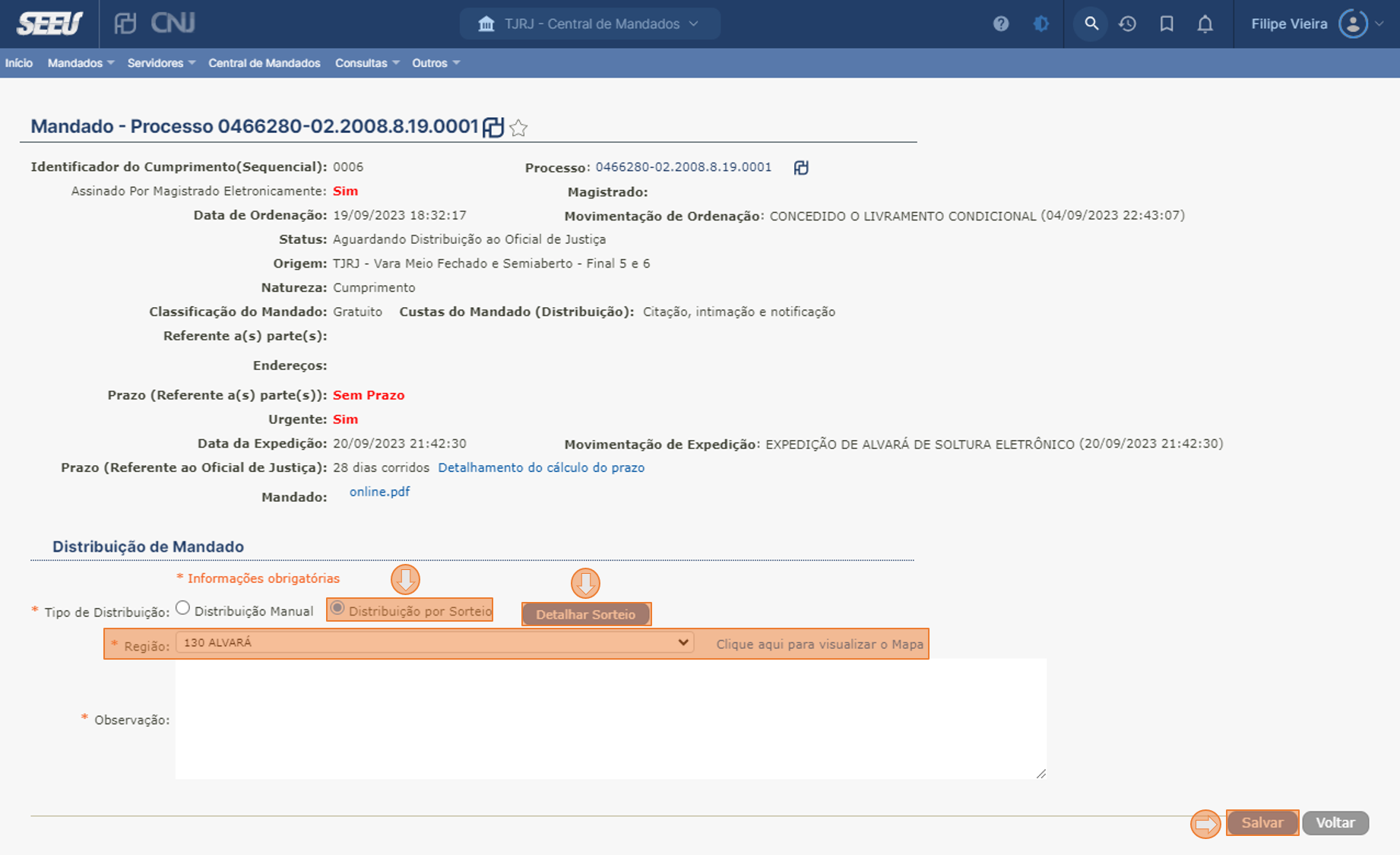Click the Detalhar Sorteio button

pos(586,614)
